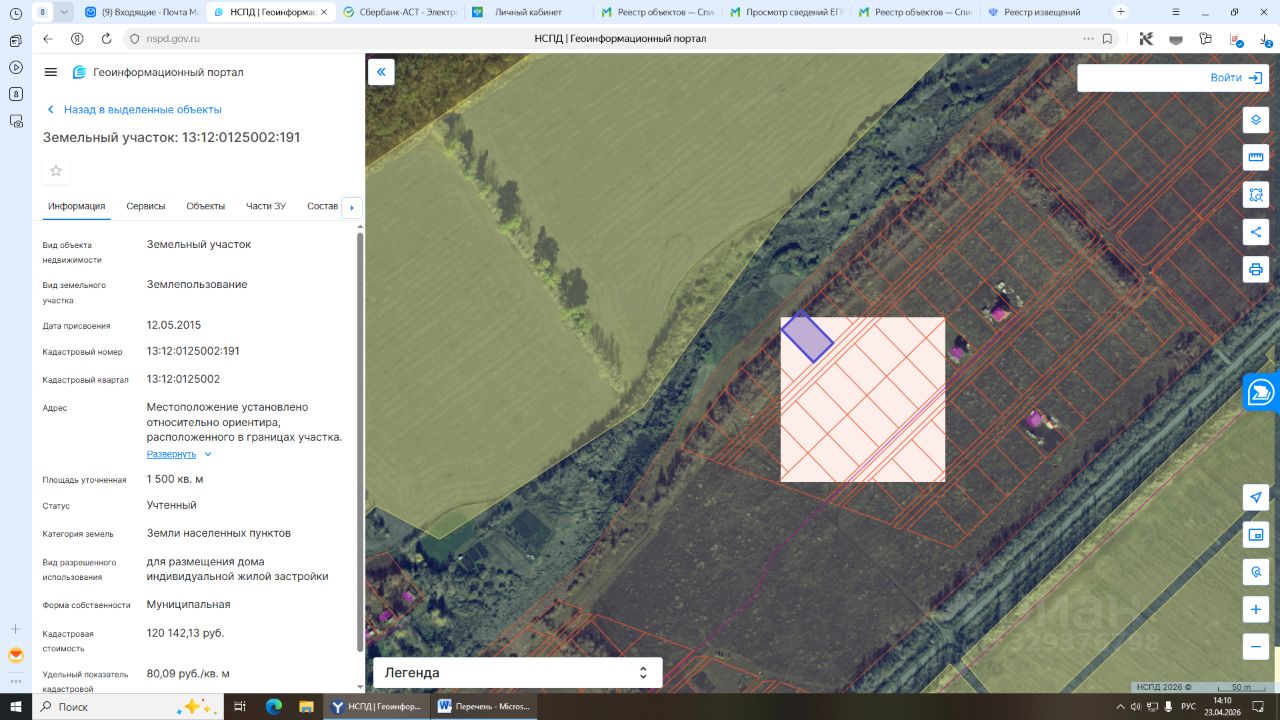The width and height of the screenshot is (1280, 720).
Task: Open Task View on the taskbar
Action: coord(240,706)
